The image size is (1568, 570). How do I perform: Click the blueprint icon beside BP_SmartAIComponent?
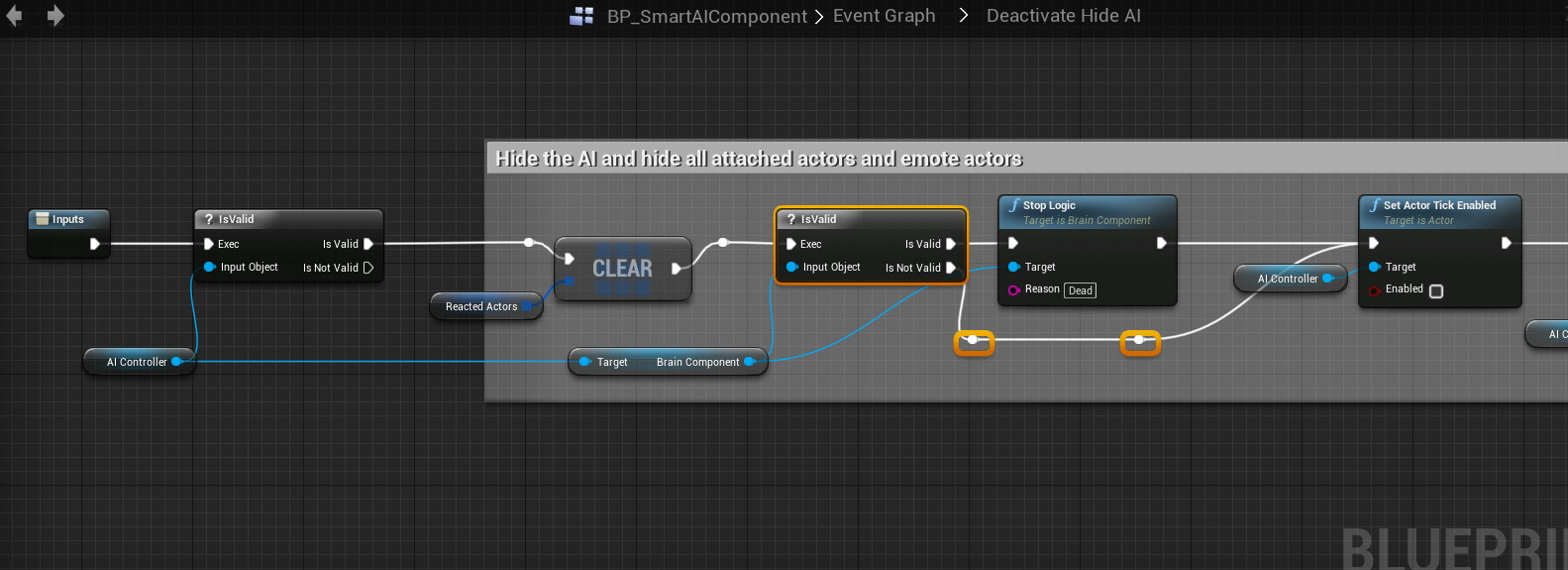[x=581, y=16]
